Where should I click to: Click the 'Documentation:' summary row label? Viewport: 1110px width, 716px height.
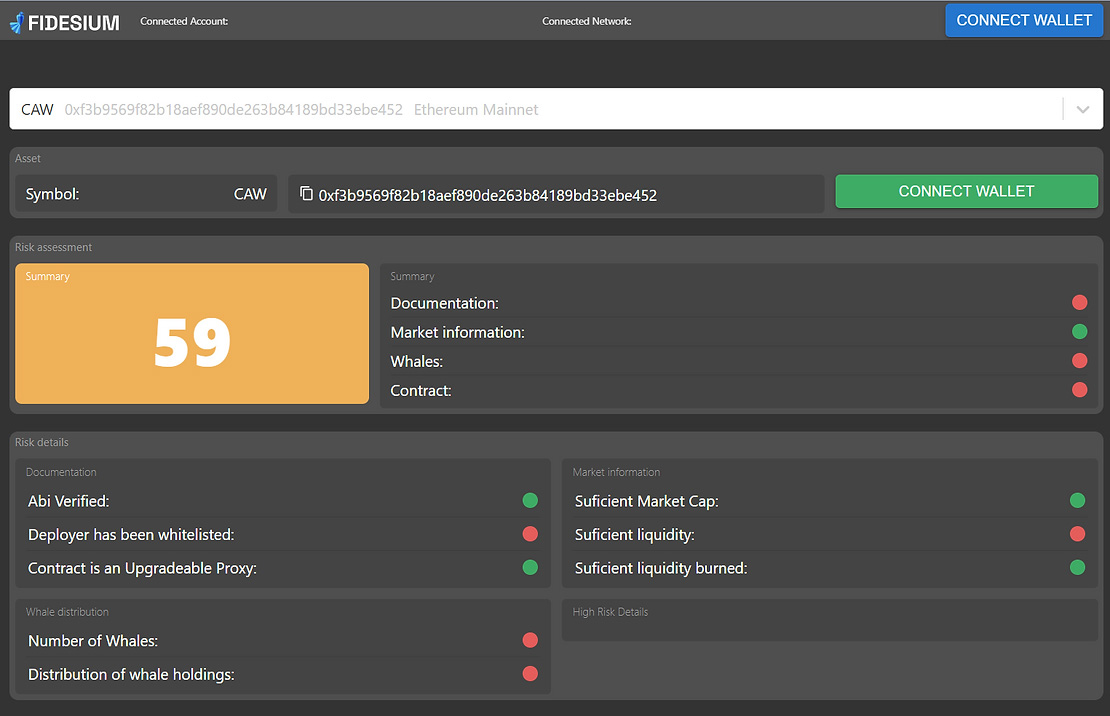pos(445,303)
